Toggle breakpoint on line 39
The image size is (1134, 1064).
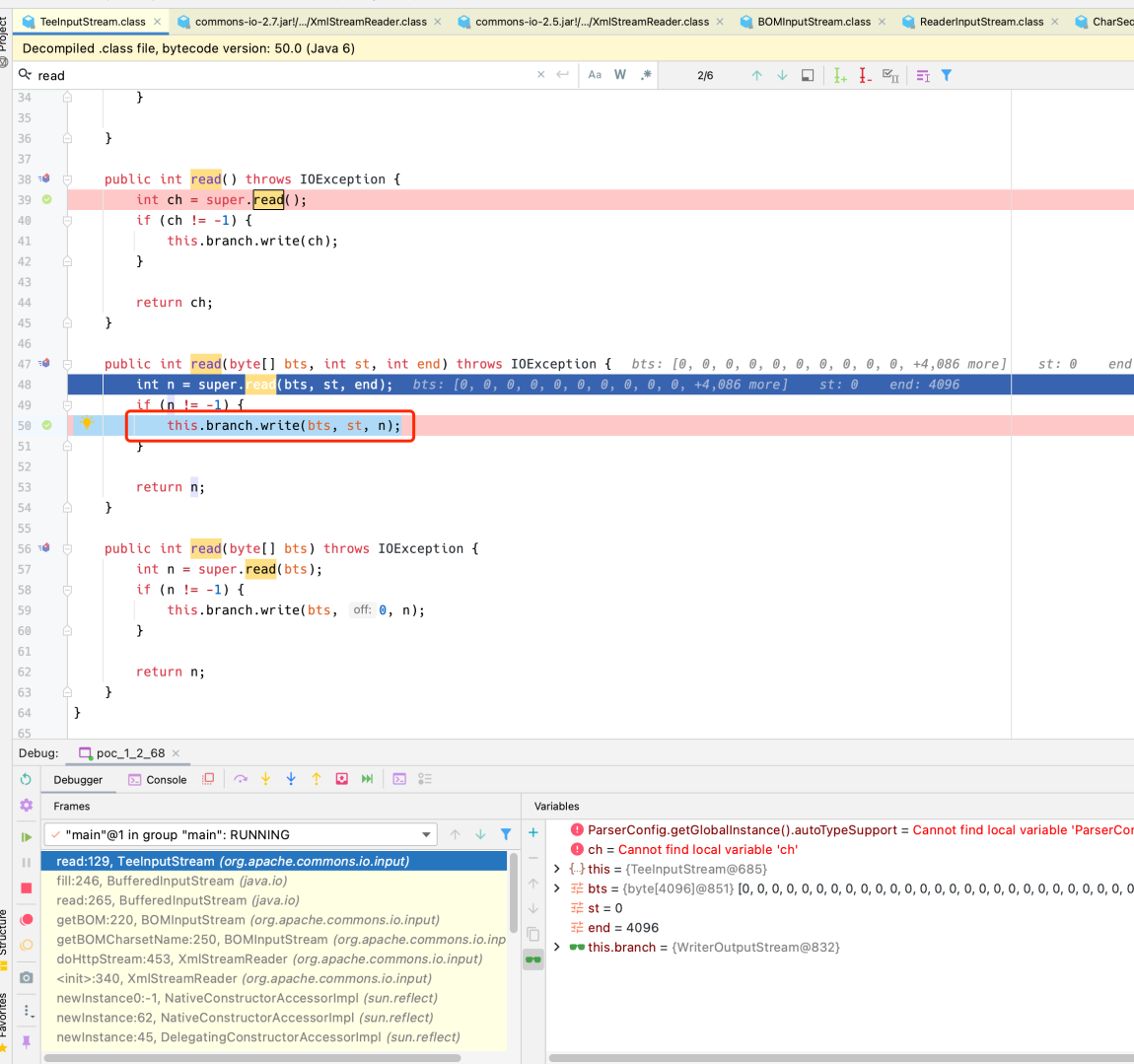pos(47,199)
